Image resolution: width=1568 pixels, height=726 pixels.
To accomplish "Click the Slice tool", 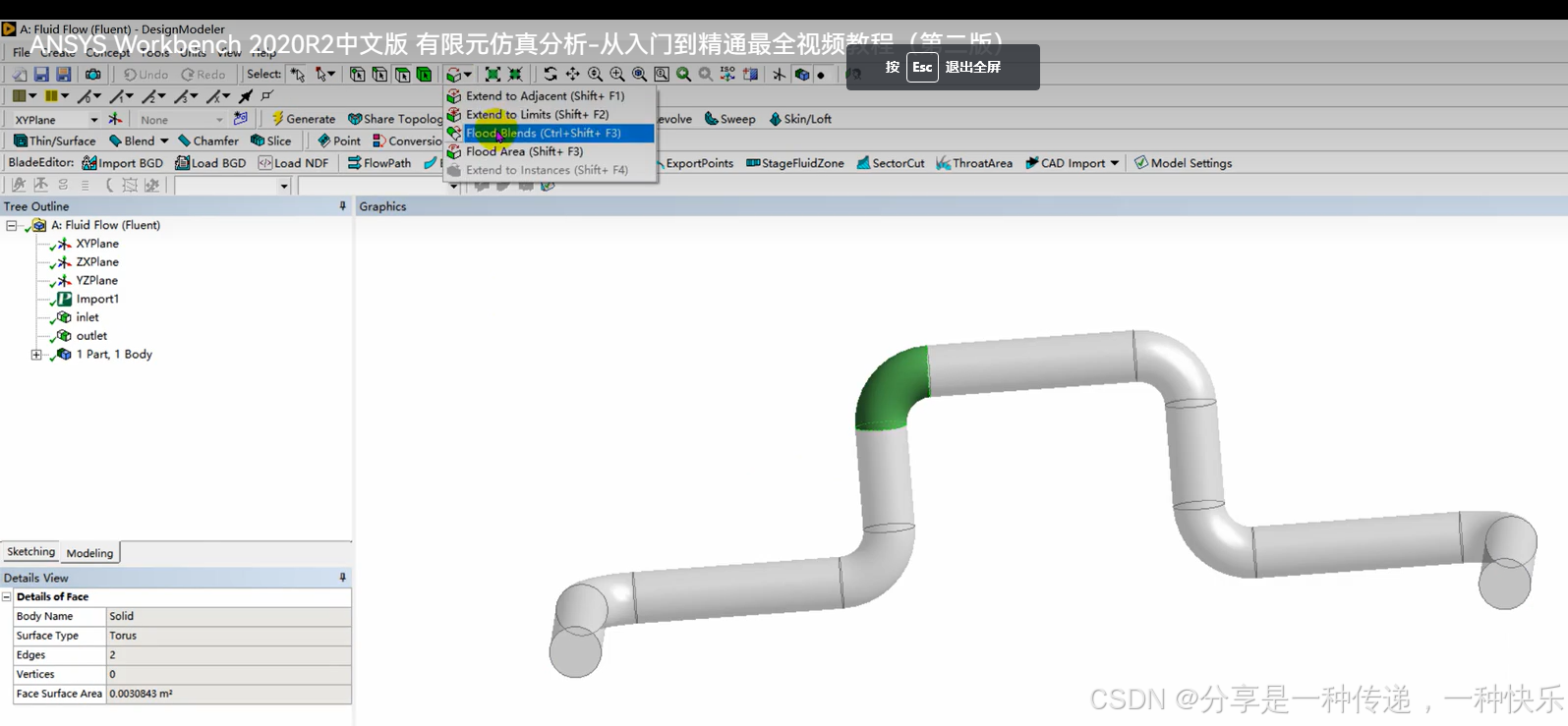I will [271, 140].
